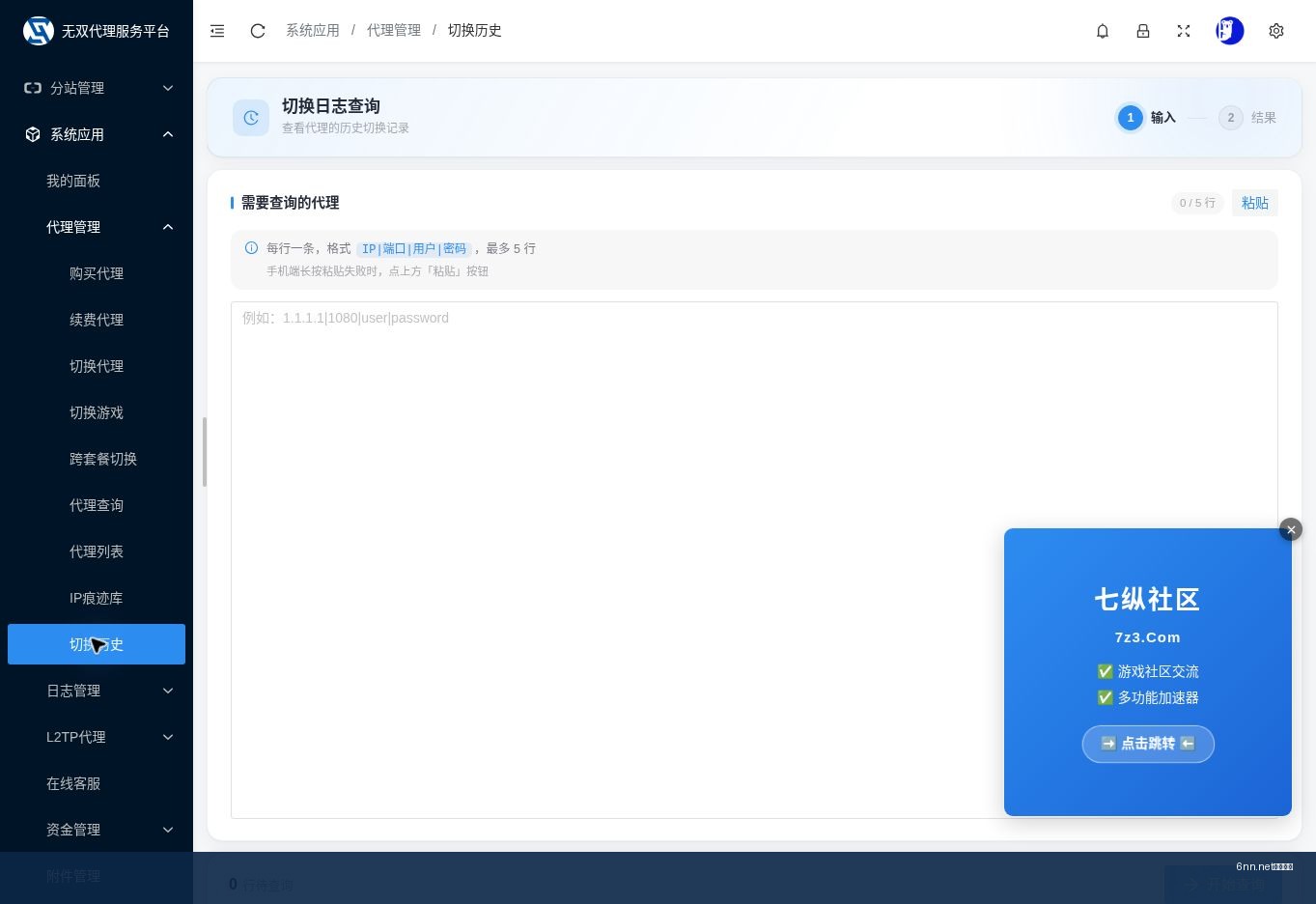1316x904 pixels.
Task: Open notifications via the bell icon
Action: [x=1103, y=31]
